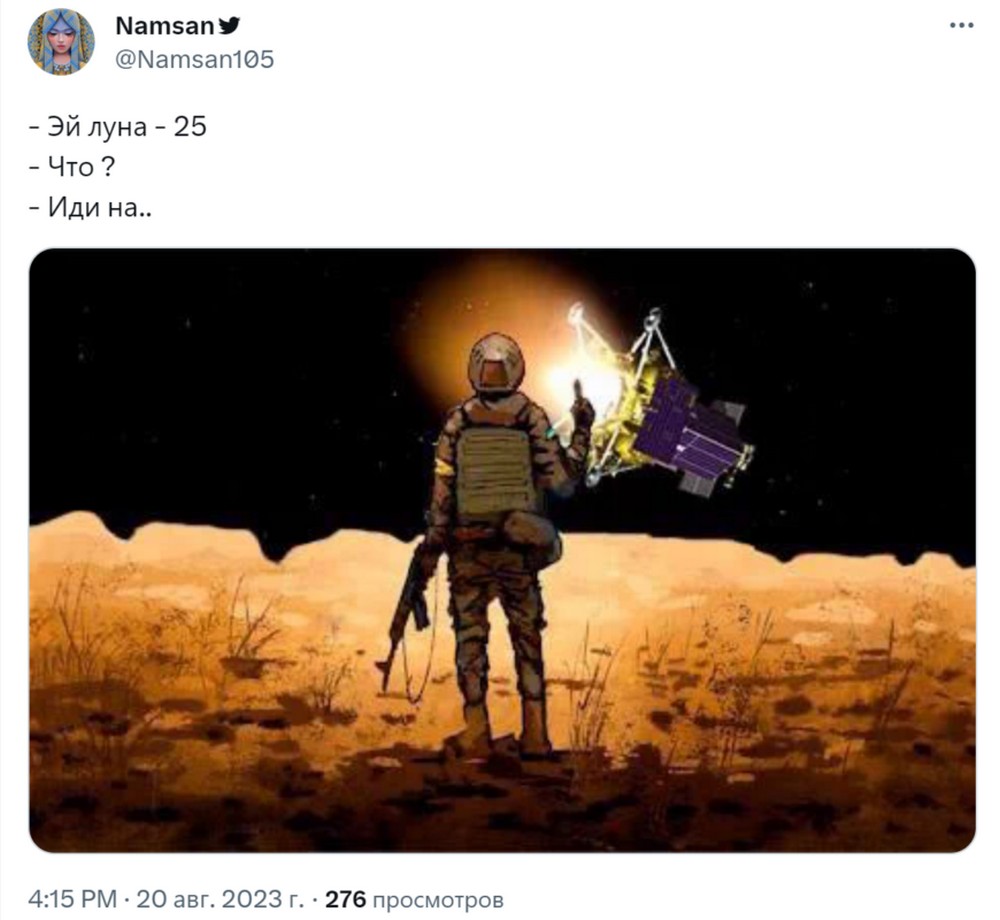Open the Namsan display name link

point(165,26)
